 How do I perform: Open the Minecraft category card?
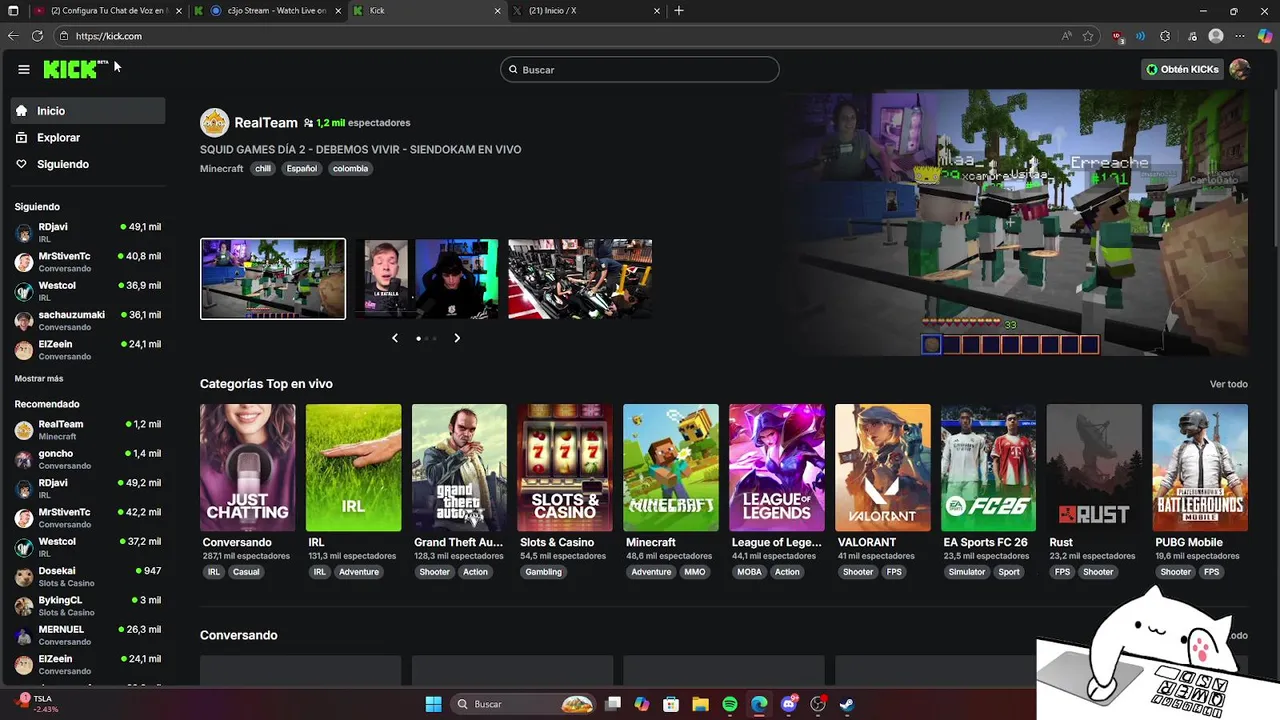(x=671, y=467)
